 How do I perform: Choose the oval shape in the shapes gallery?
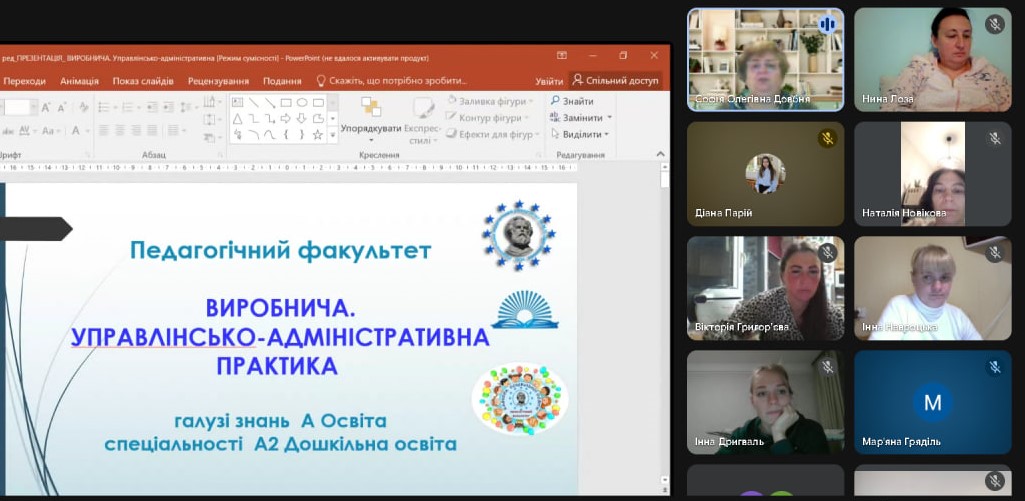click(302, 102)
